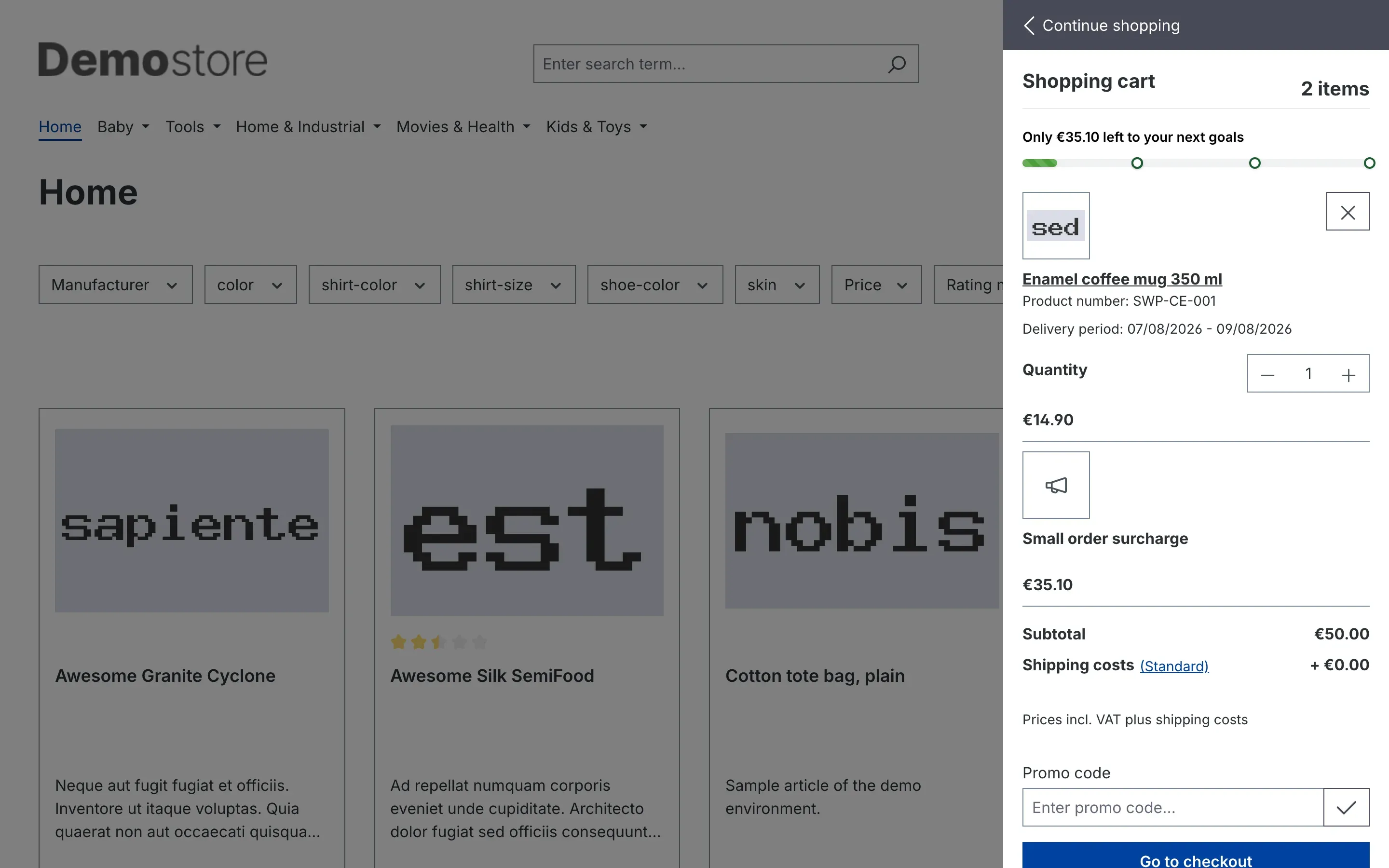Open the Kids & Toys menu

click(596, 127)
